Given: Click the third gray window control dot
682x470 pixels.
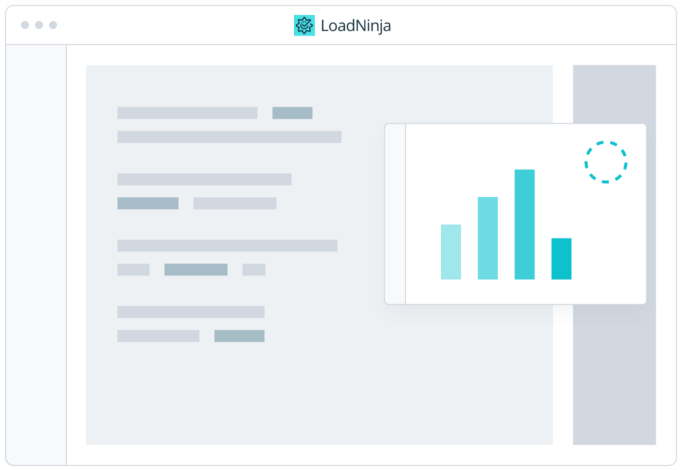Looking at the screenshot, I should click(x=53, y=25).
